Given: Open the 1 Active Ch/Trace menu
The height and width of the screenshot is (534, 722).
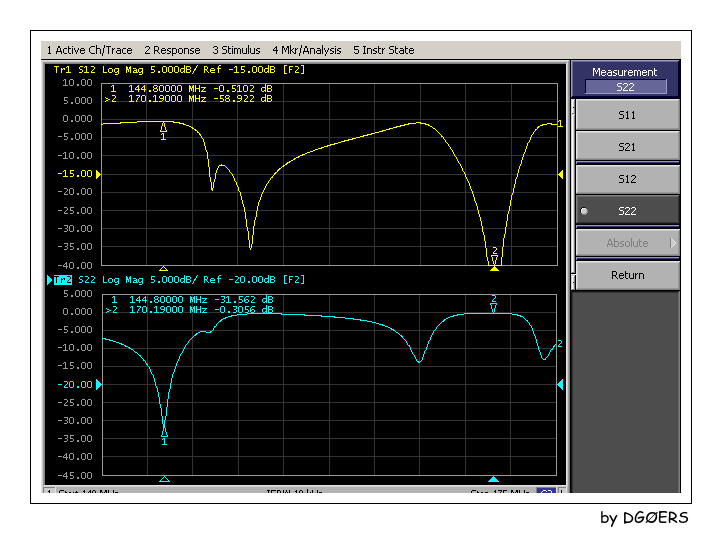Looking at the screenshot, I should pos(89,50).
